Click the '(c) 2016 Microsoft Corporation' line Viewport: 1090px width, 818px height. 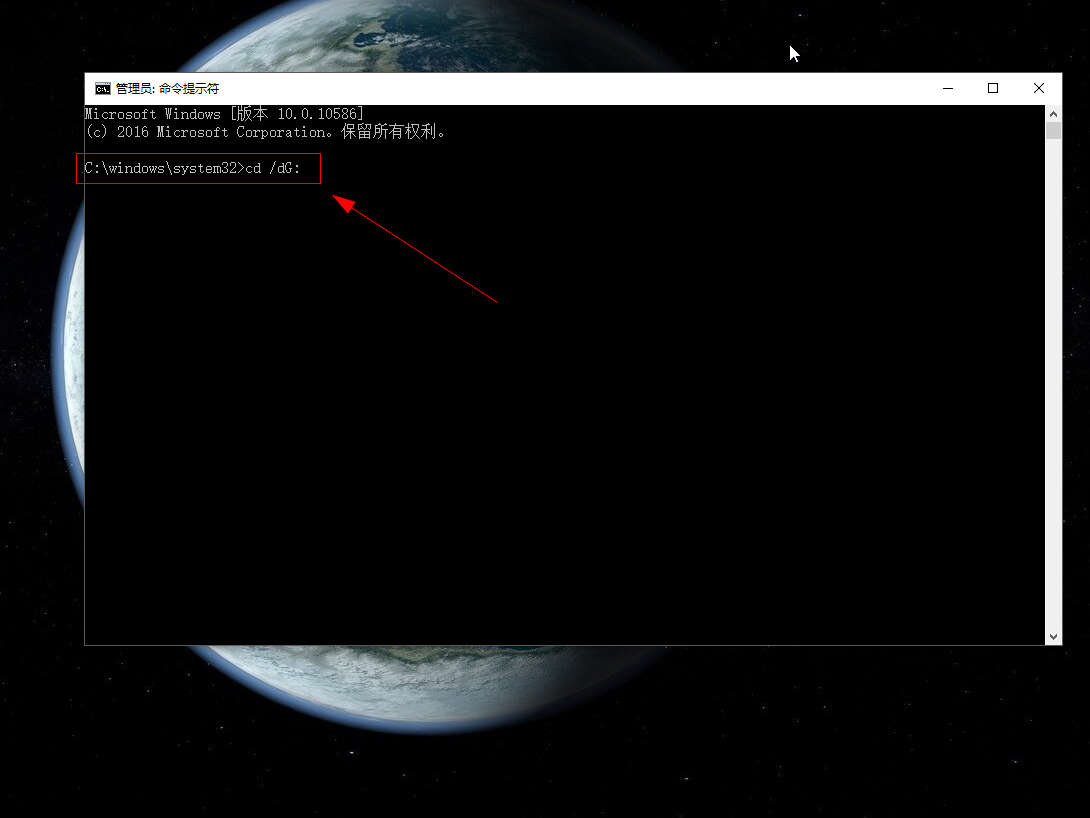pyautogui.click(x=265, y=131)
